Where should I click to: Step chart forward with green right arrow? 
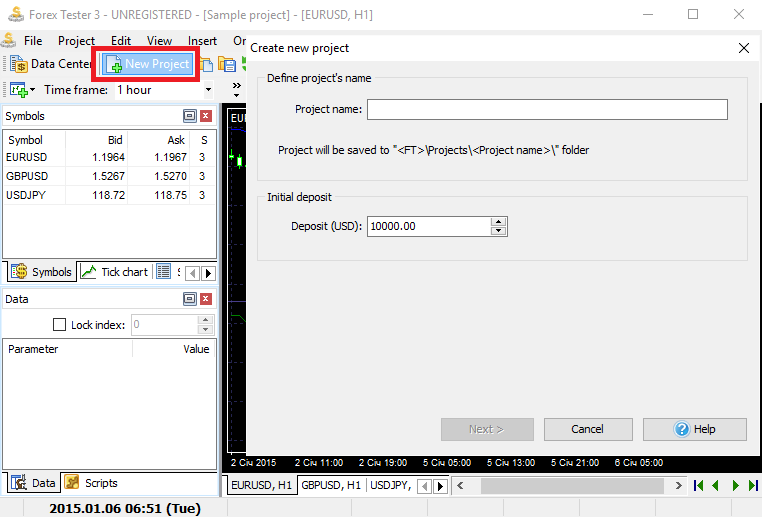[735, 485]
